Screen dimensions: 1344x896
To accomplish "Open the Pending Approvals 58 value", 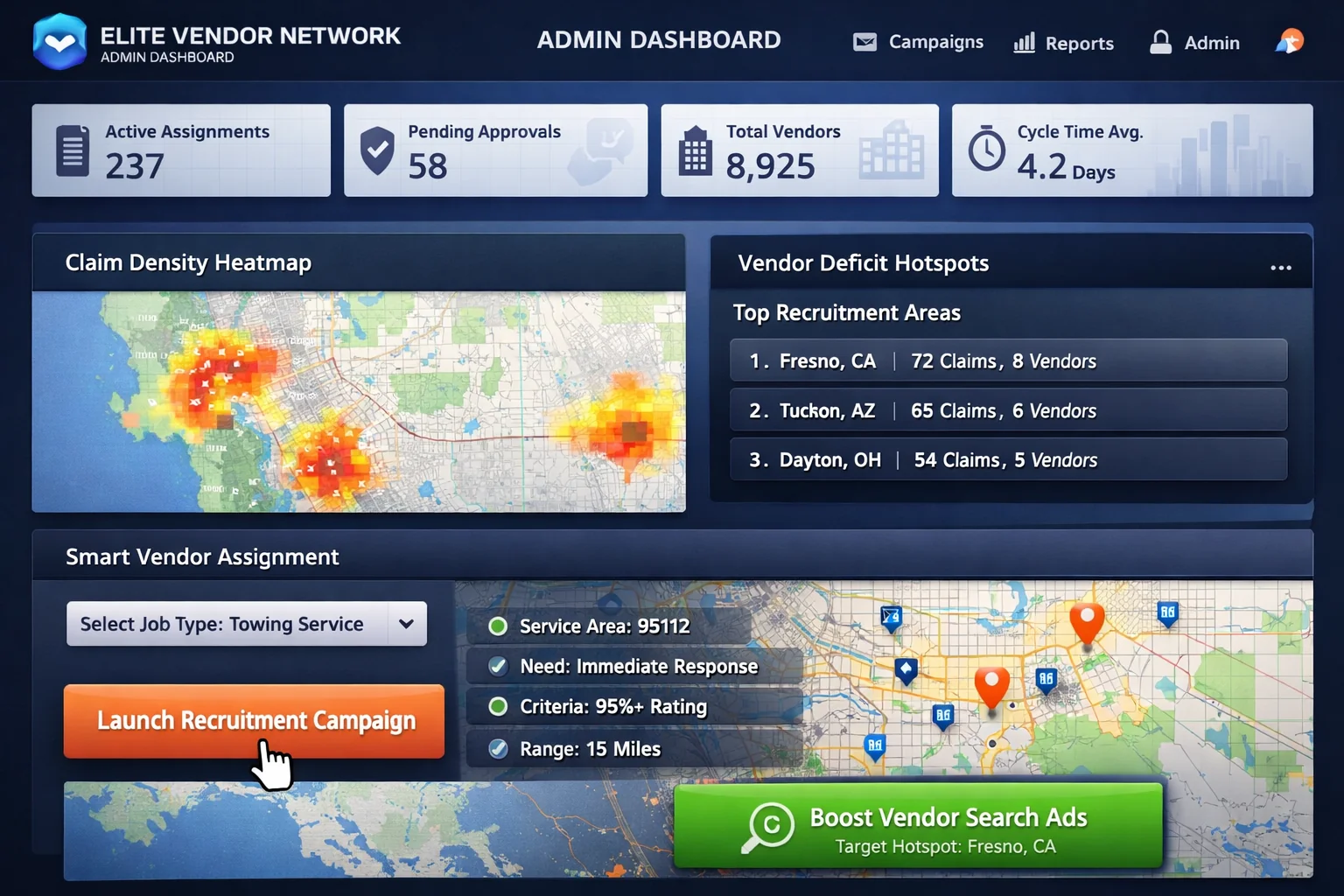I will click(x=427, y=166).
